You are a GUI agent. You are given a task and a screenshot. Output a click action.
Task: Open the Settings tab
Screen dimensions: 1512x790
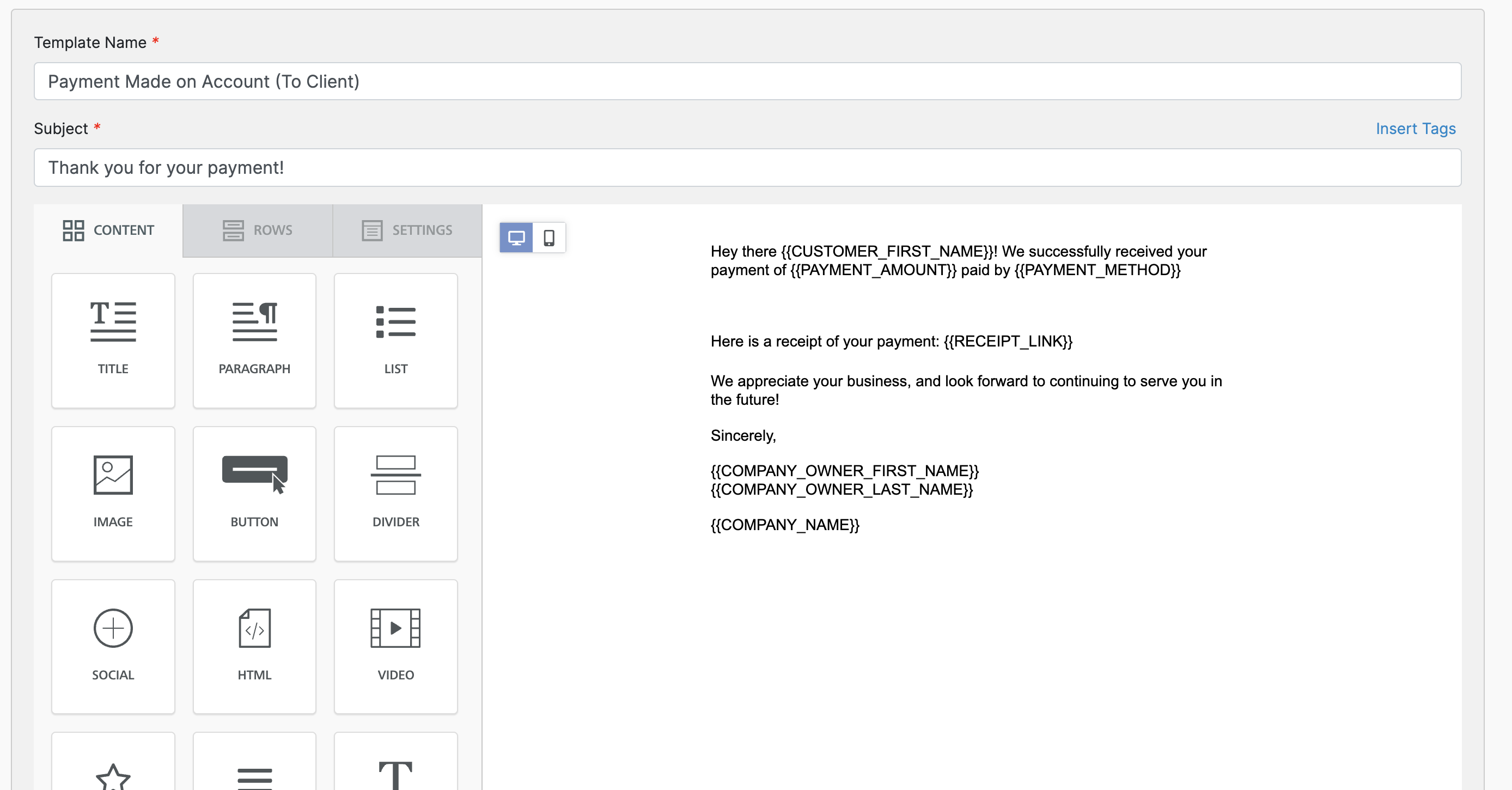pyautogui.click(x=407, y=230)
